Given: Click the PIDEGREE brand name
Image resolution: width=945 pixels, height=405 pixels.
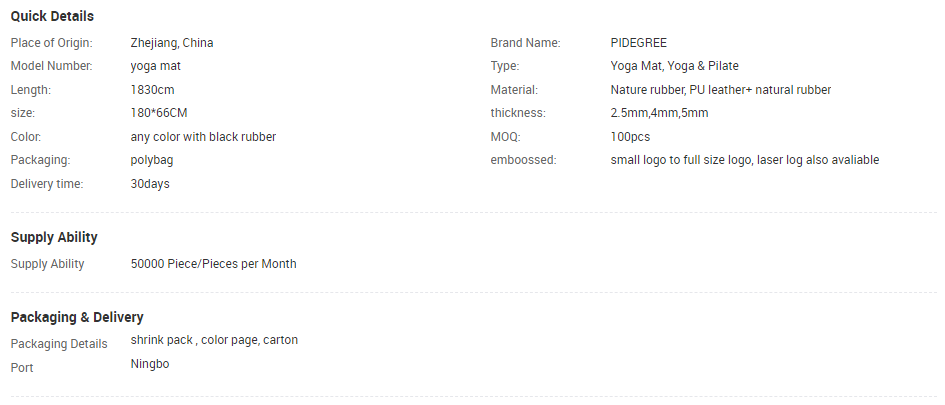Looking at the screenshot, I should click(x=638, y=43).
